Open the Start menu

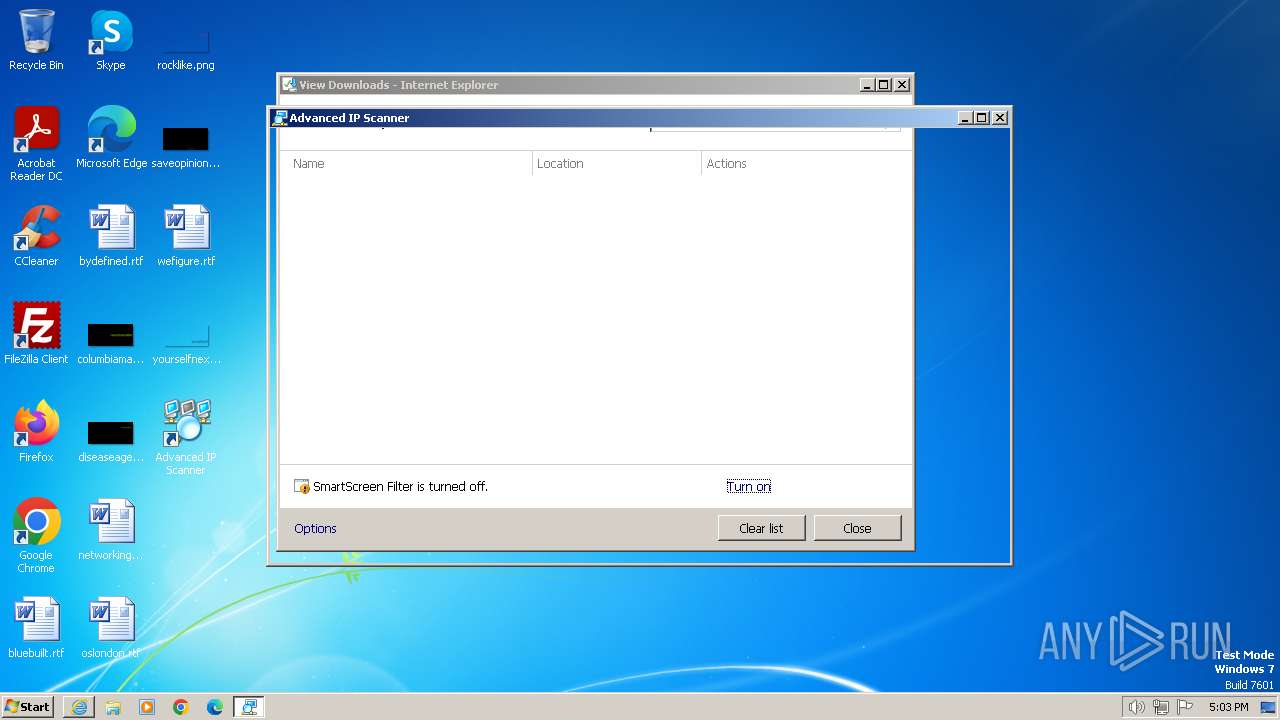click(28, 707)
